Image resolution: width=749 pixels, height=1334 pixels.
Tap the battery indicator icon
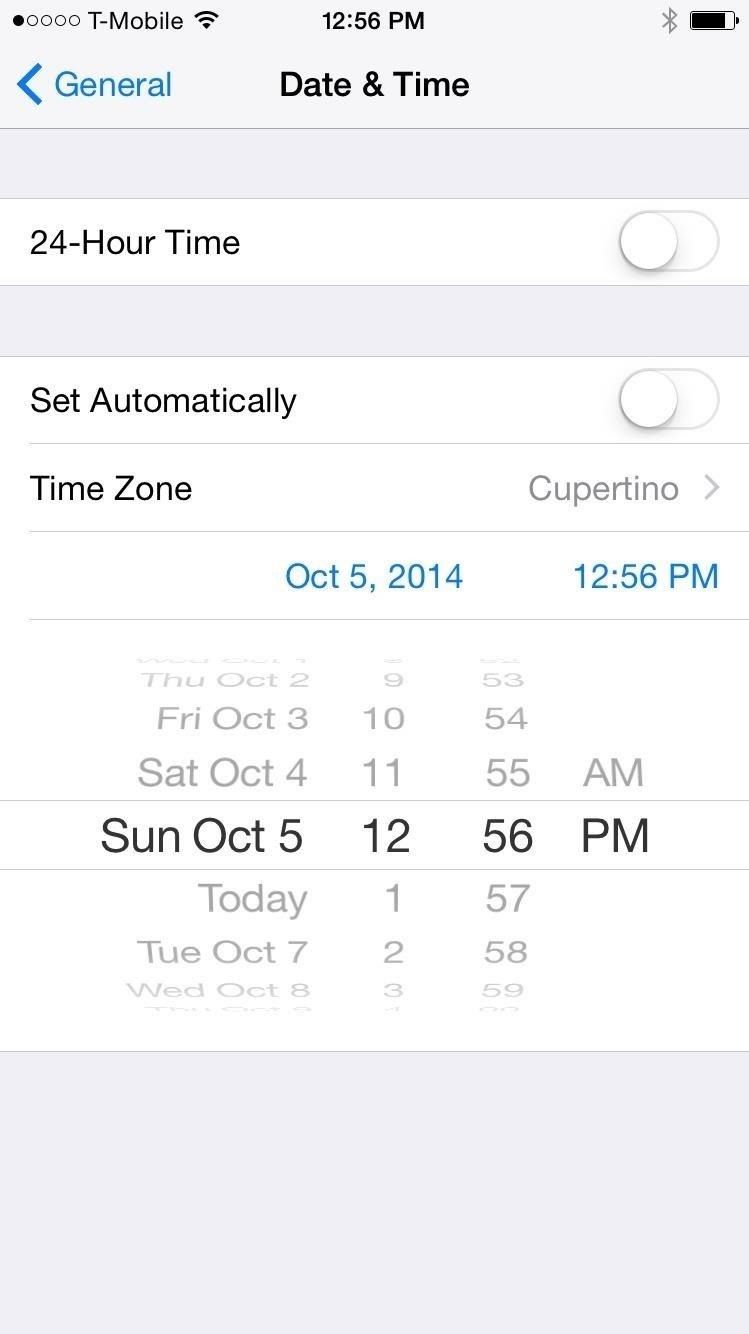pos(713,21)
